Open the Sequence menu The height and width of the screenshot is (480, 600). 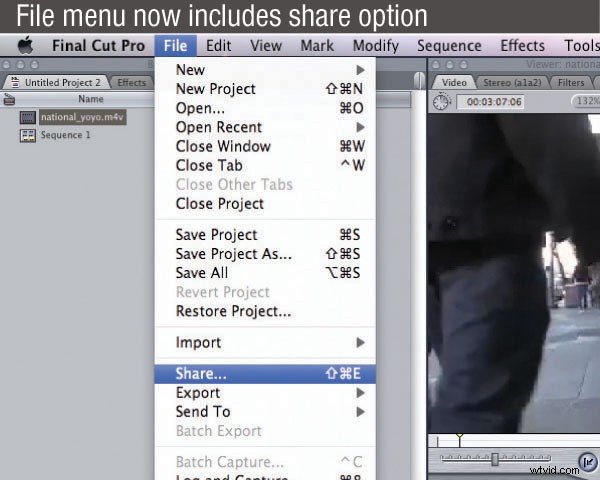click(449, 46)
